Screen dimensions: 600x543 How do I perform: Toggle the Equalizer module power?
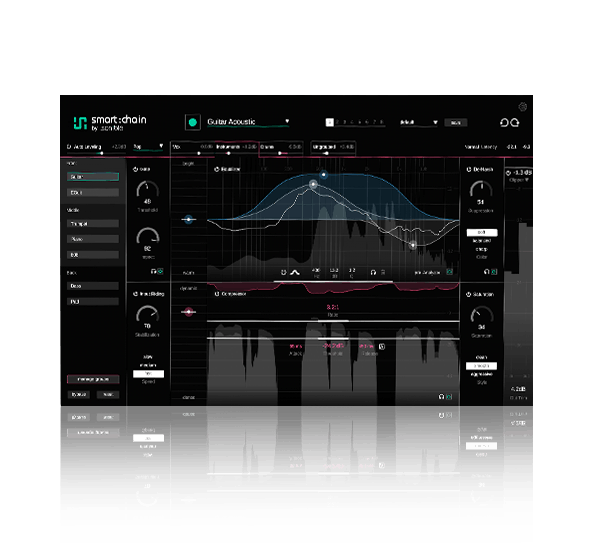point(217,169)
